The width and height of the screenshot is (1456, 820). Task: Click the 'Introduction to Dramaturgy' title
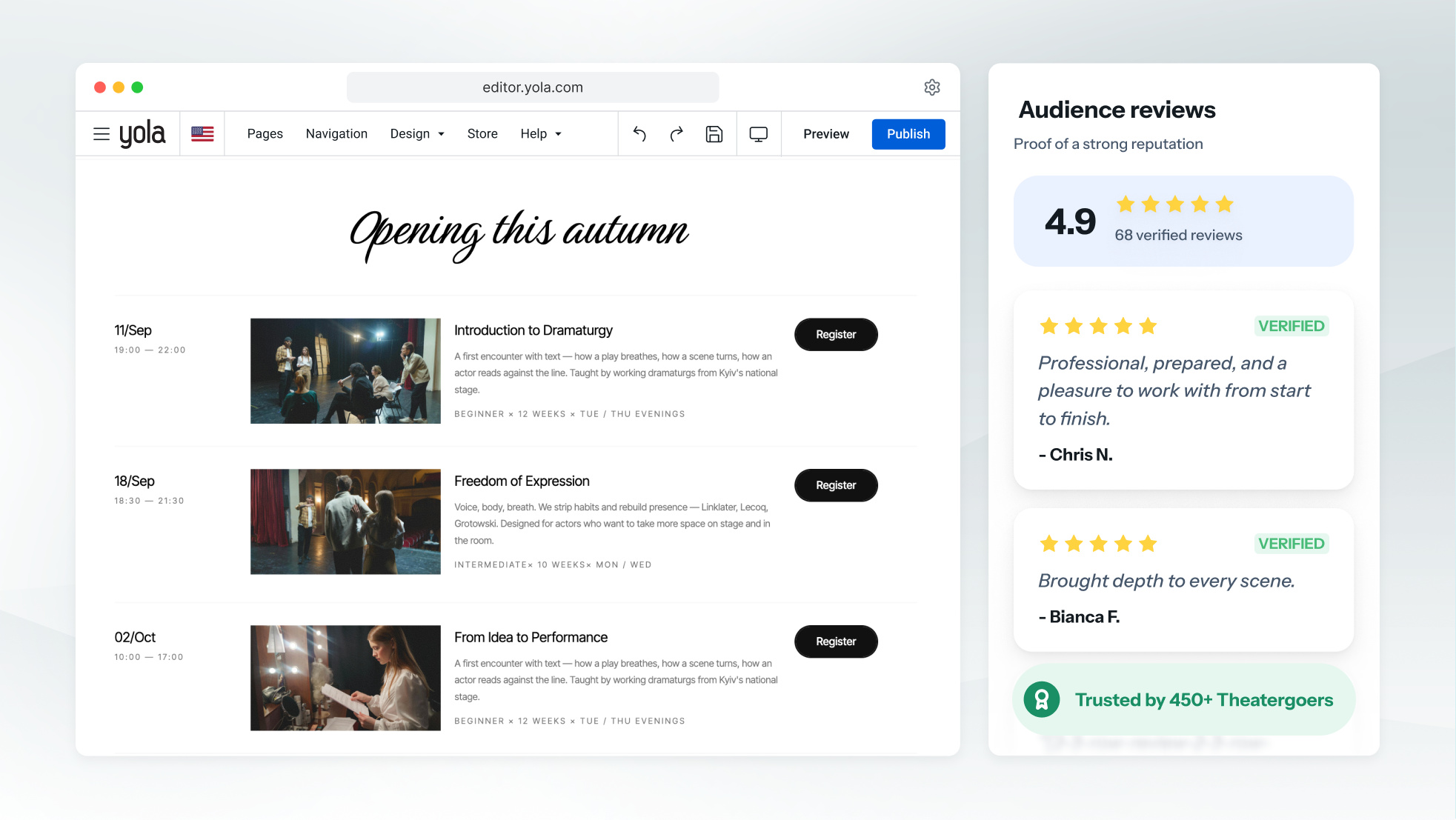coord(533,330)
